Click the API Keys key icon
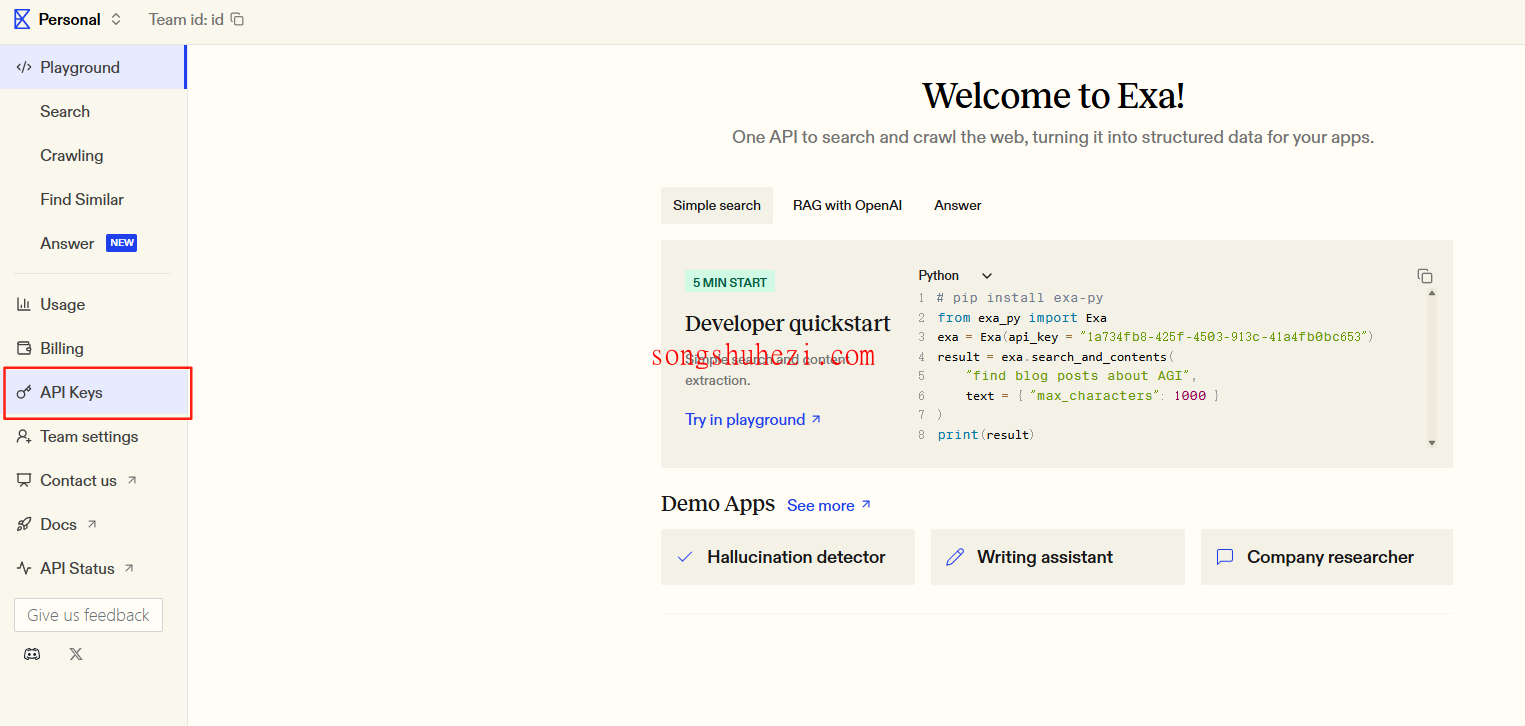 [x=24, y=392]
